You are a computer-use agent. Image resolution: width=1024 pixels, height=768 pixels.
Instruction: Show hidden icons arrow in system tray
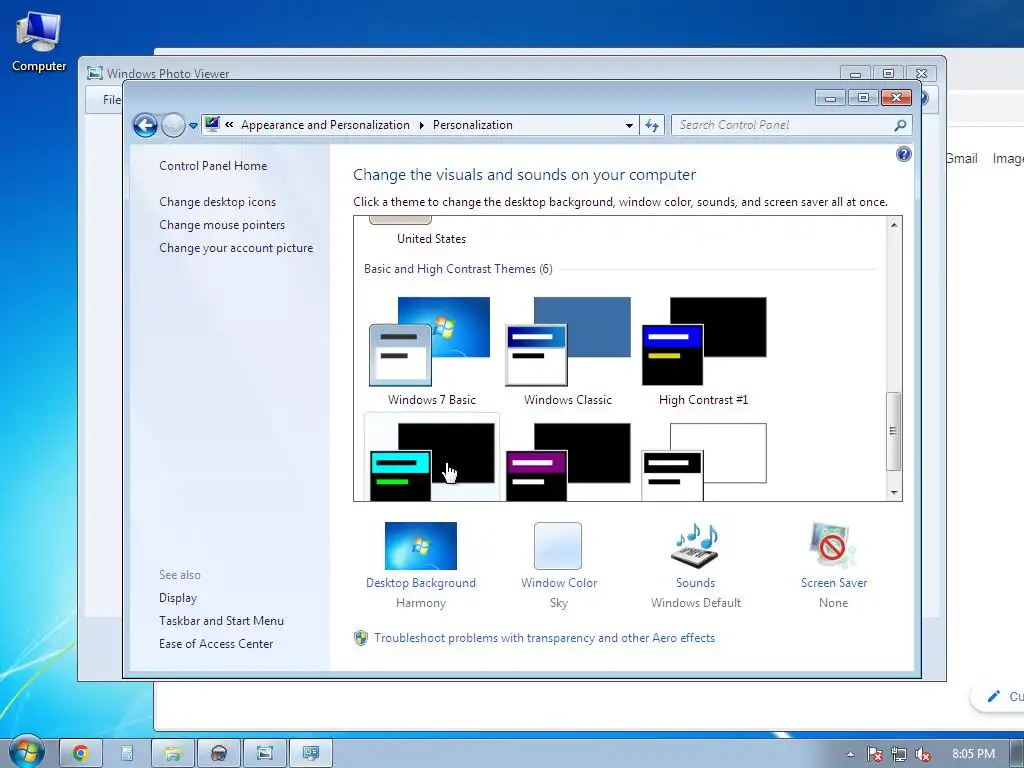[x=850, y=754]
